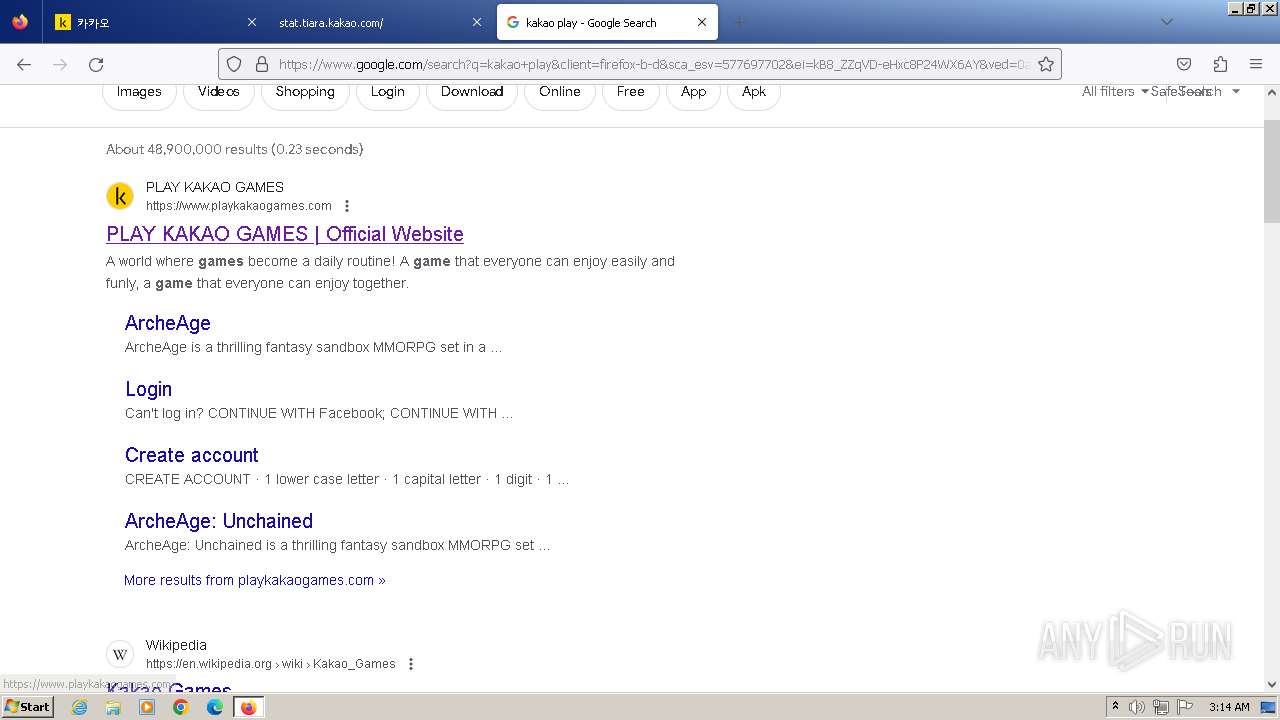Show hidden tray icons arrow
1280x720 pixels.
[x=1115, y=707]
